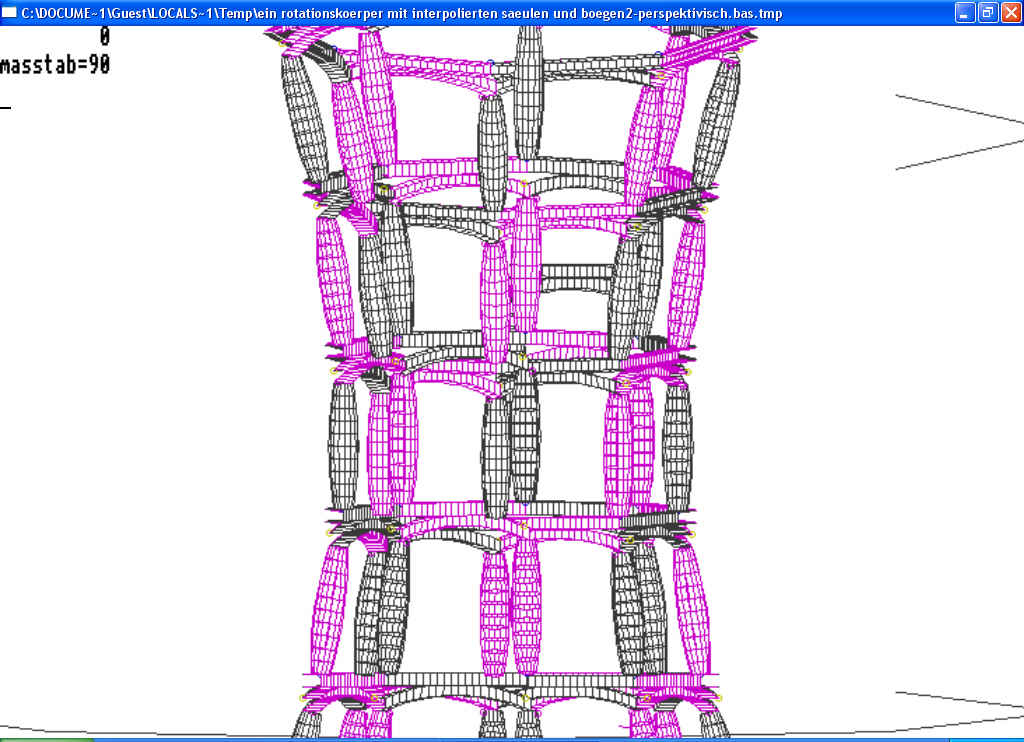Click the "0" value above masstab
This screenshot has width=1024, height=742.
(104, 37)
